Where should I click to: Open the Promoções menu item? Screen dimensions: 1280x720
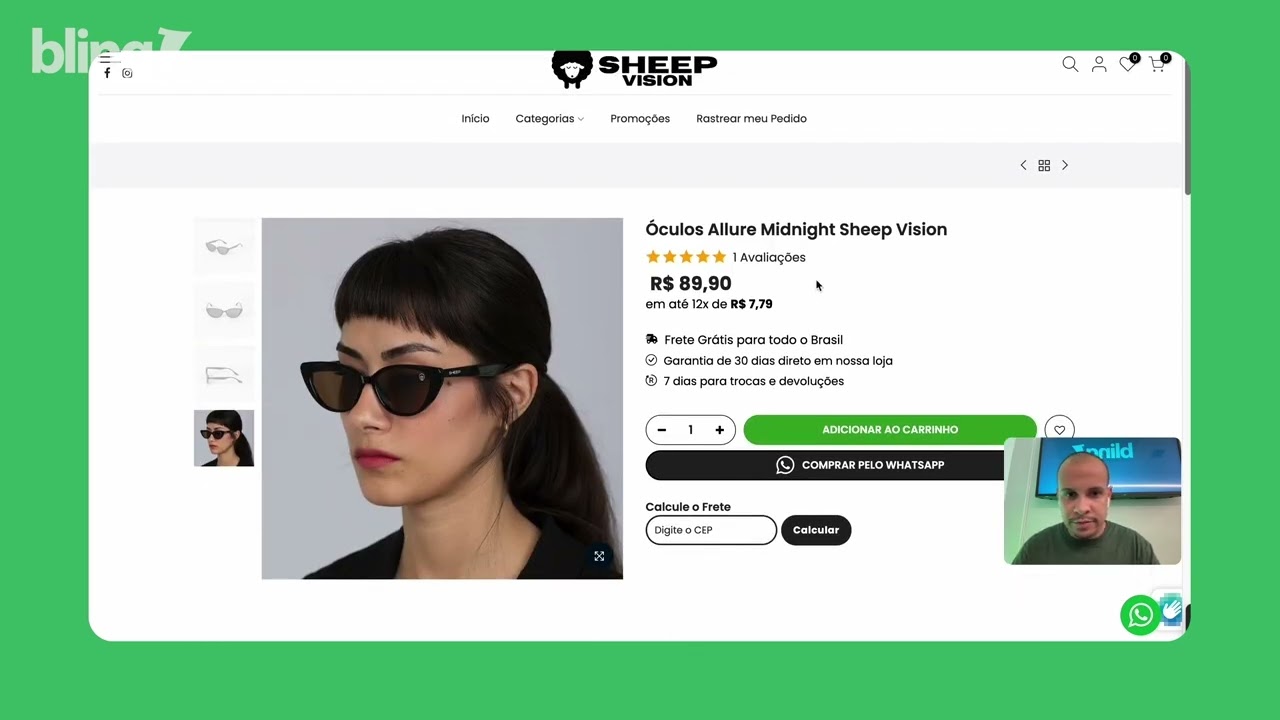click(x=640, y=118)
